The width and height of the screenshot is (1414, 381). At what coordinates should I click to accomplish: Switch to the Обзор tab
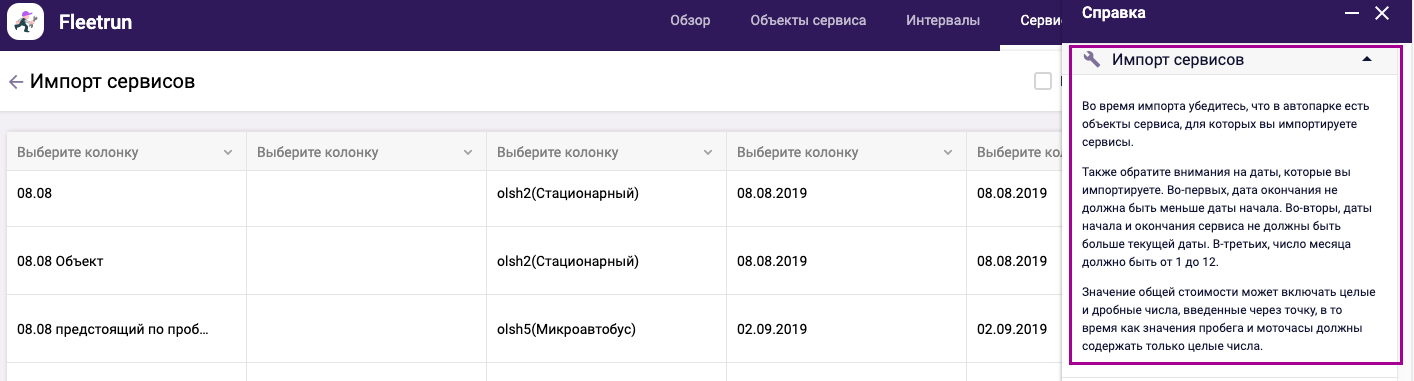690,20
